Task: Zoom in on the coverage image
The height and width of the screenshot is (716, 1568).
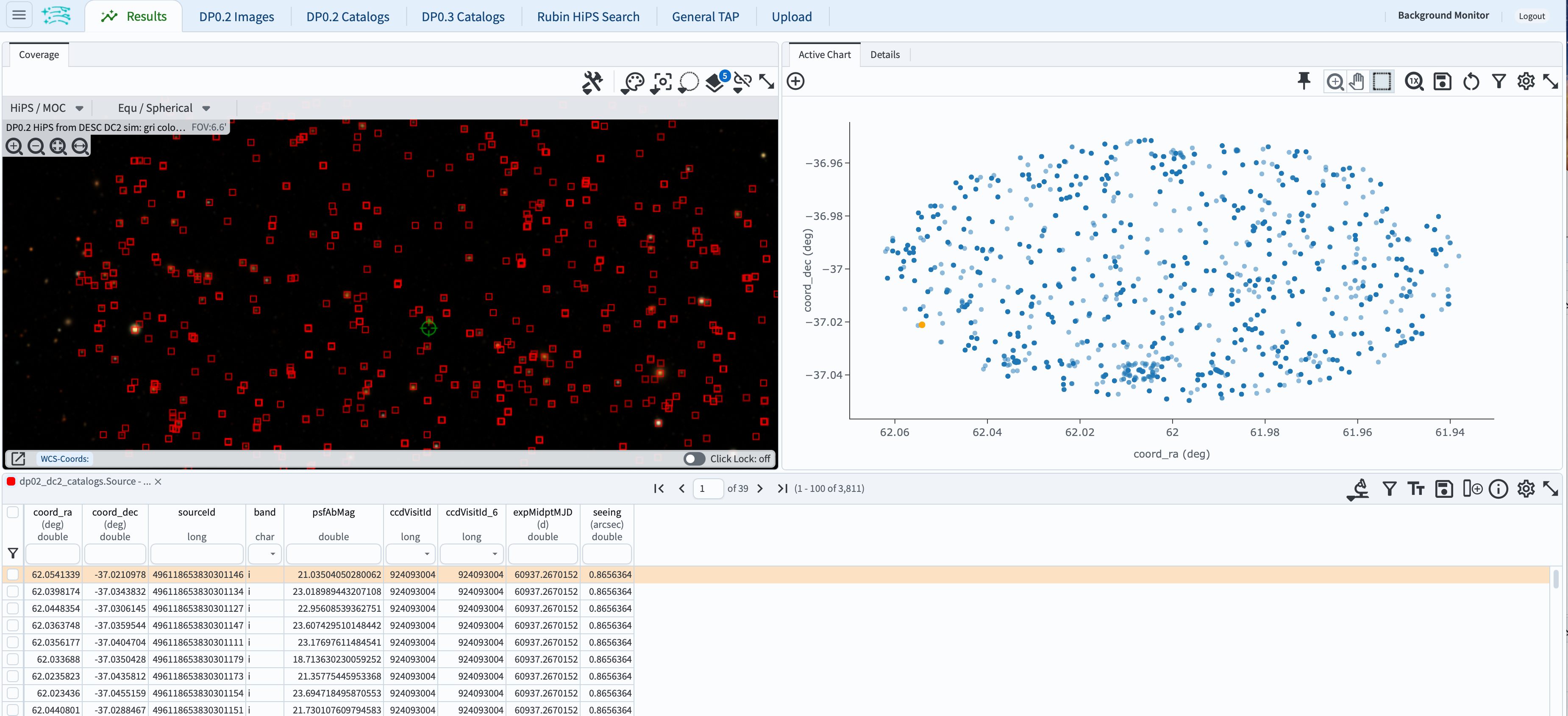Action: click(14, 146)
